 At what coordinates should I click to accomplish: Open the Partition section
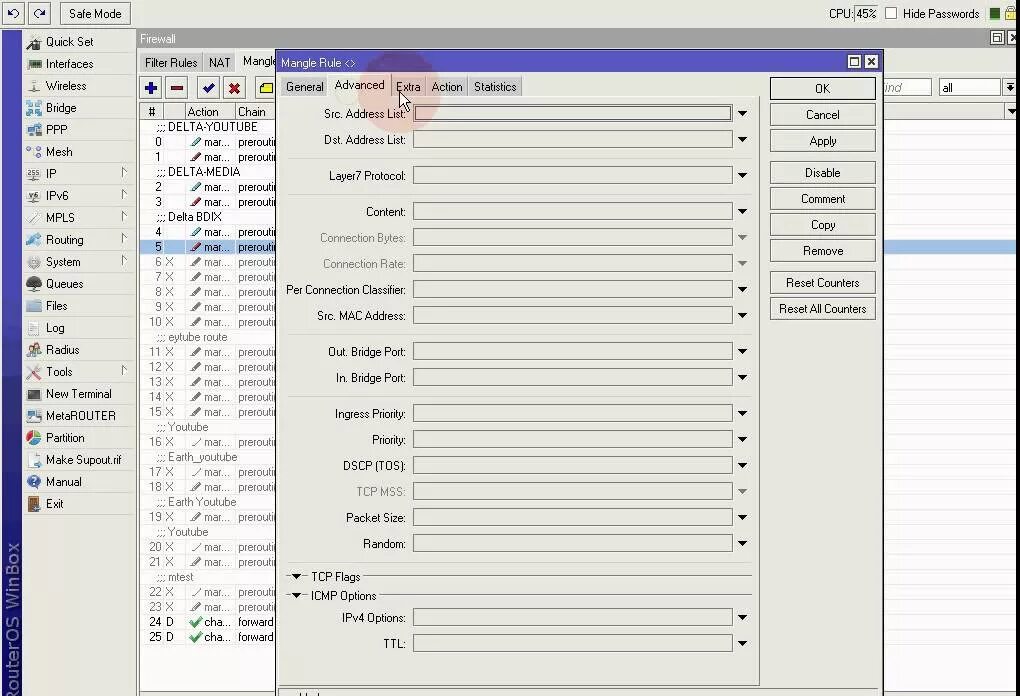click(x=65, y=438)
